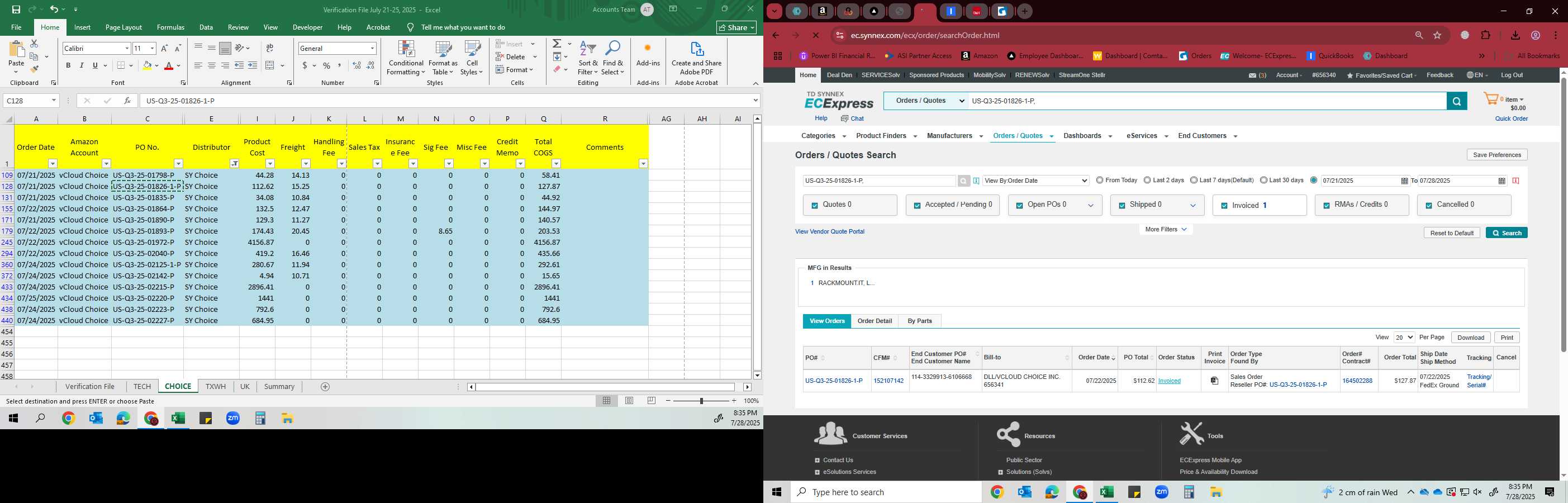
Task: Toggle the RMAs / Credits 0 checkbox
Action: click(1327, 206)
